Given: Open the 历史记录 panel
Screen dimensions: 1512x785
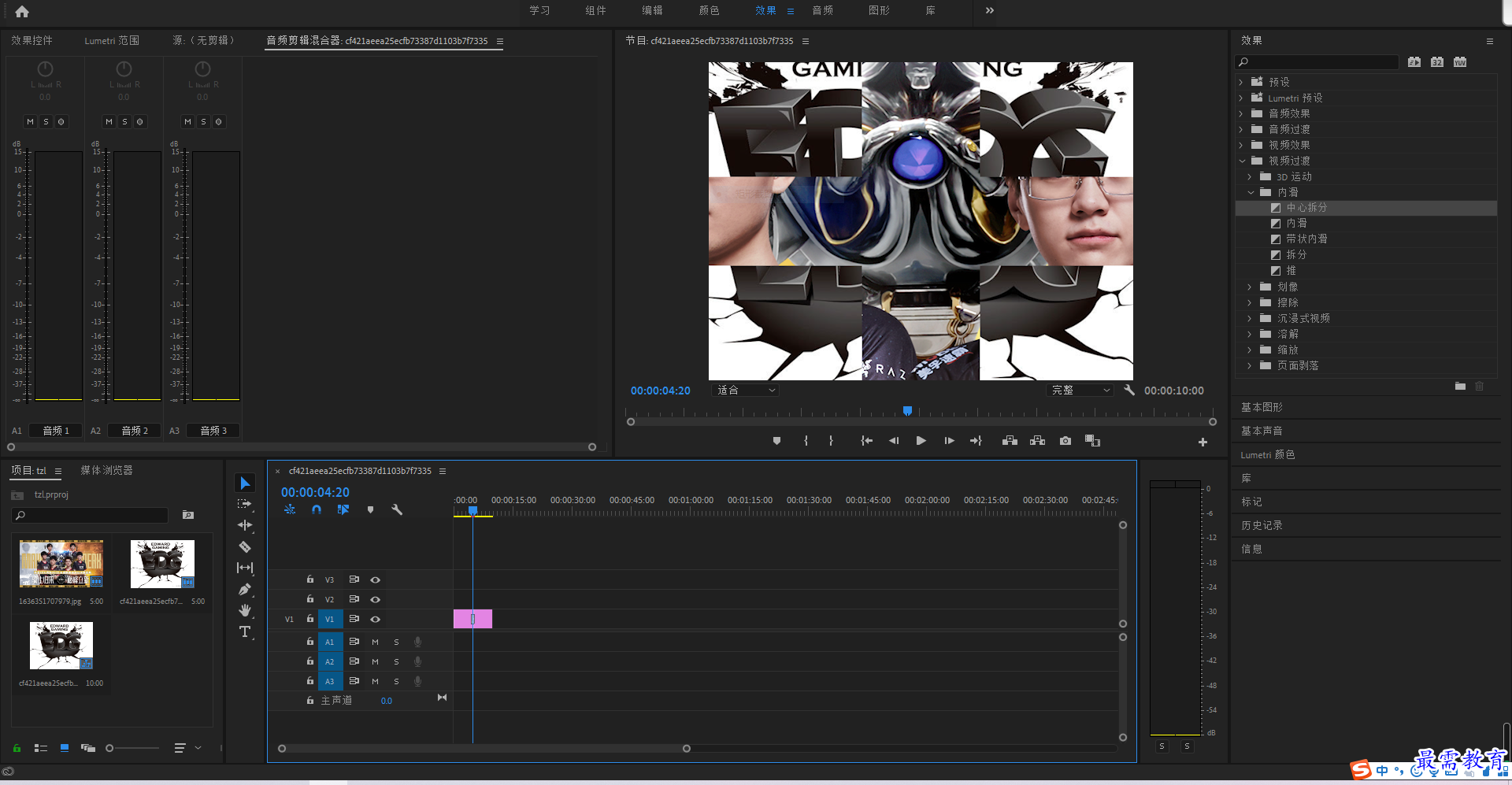Looking at the screenshot, I should [1262, 525].
